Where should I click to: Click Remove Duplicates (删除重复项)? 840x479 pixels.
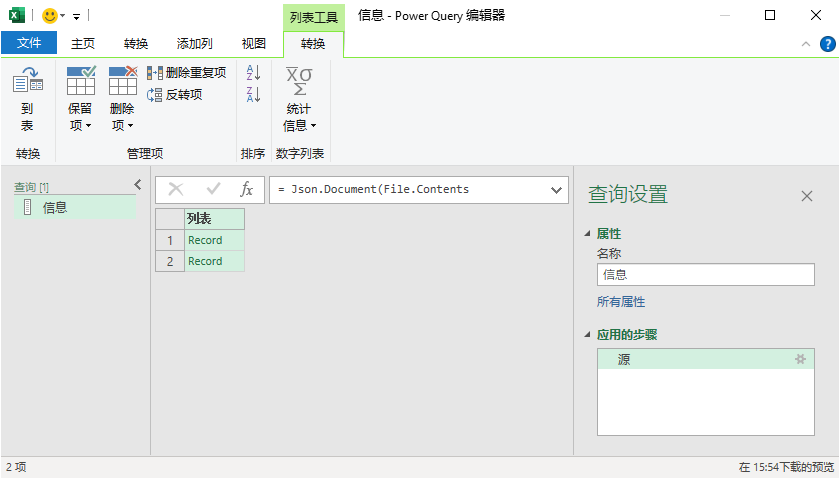(x=186, y=72)
